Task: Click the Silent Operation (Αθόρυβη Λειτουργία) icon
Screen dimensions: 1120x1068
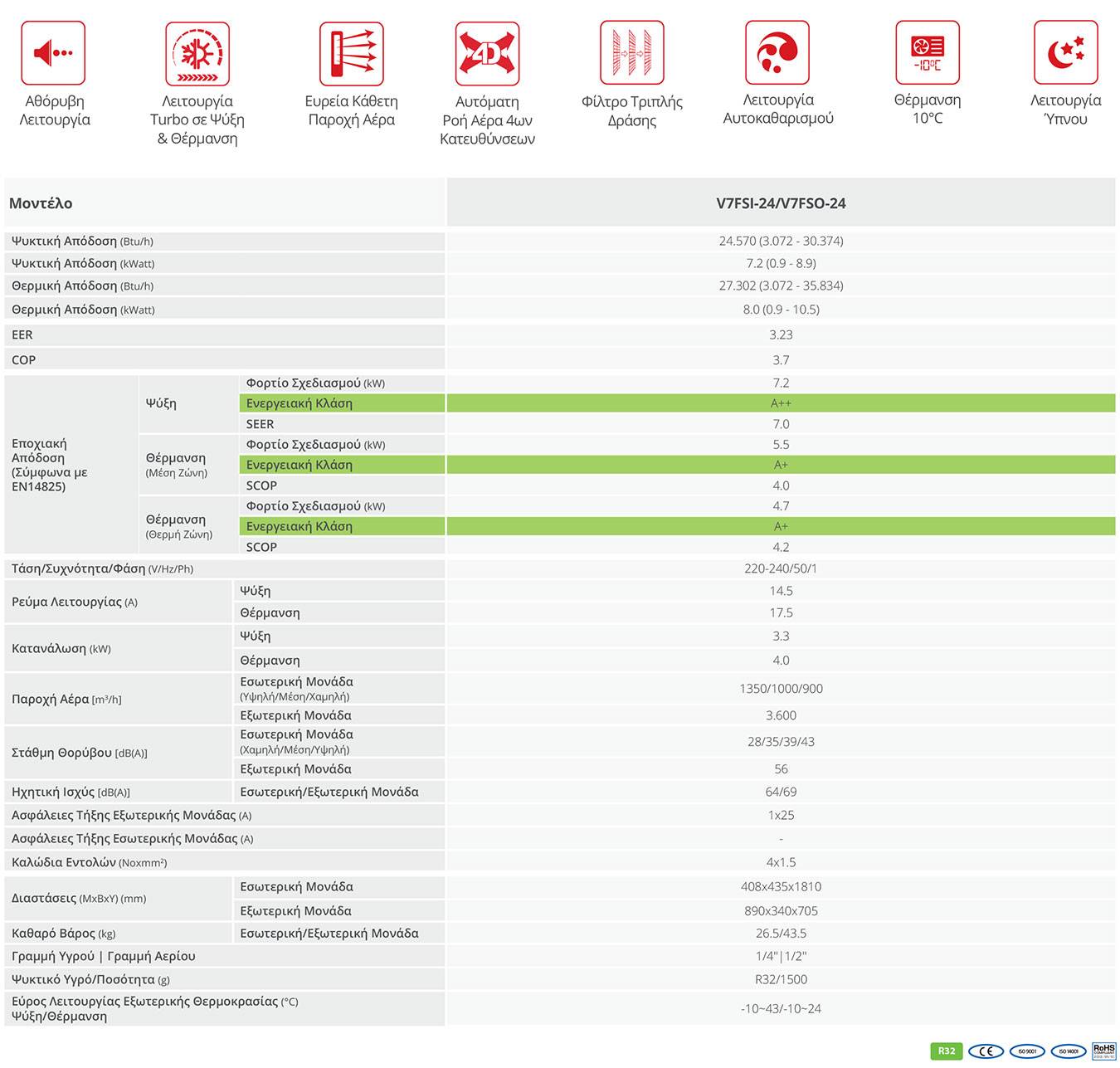Action: tap(53, 53)
